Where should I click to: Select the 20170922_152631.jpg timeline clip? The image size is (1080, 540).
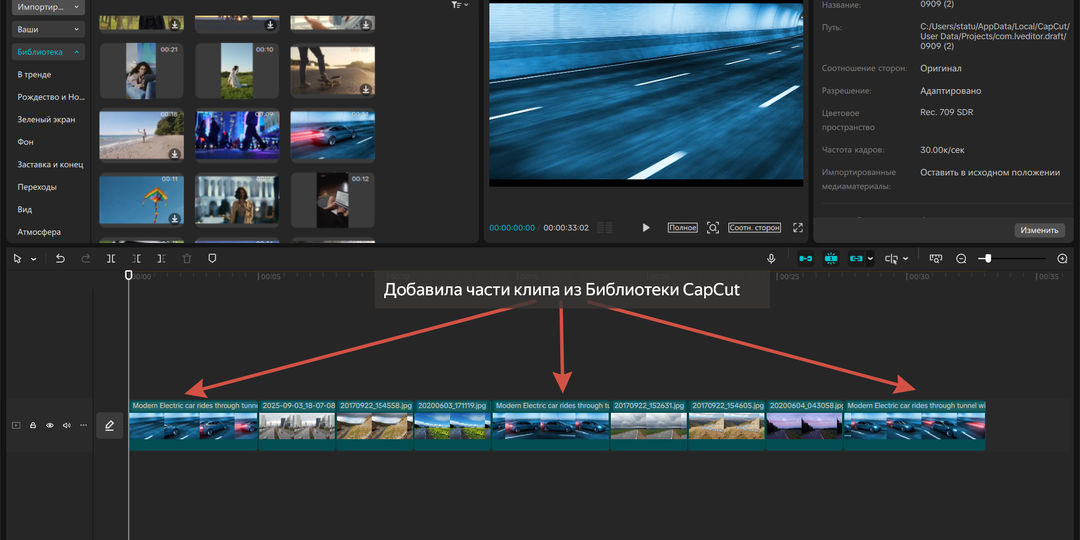point(649,425)
